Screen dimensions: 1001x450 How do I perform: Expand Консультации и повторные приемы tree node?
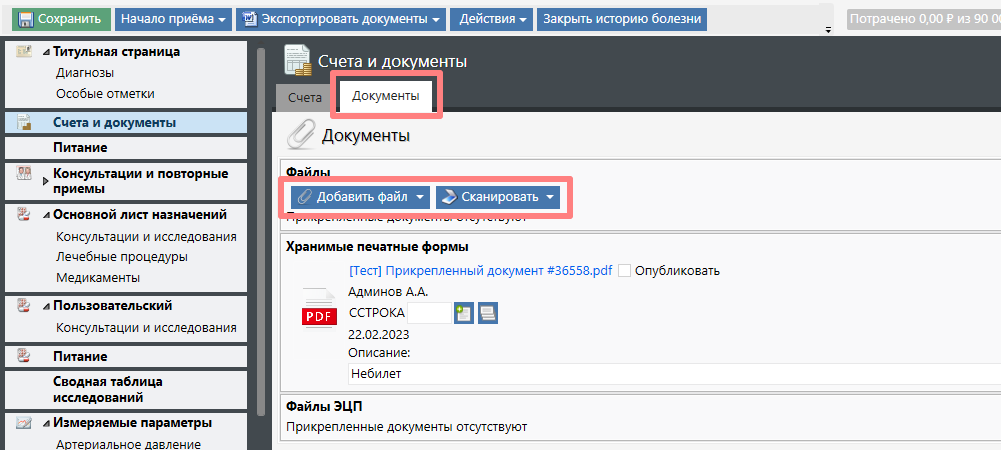pos(45,181)
